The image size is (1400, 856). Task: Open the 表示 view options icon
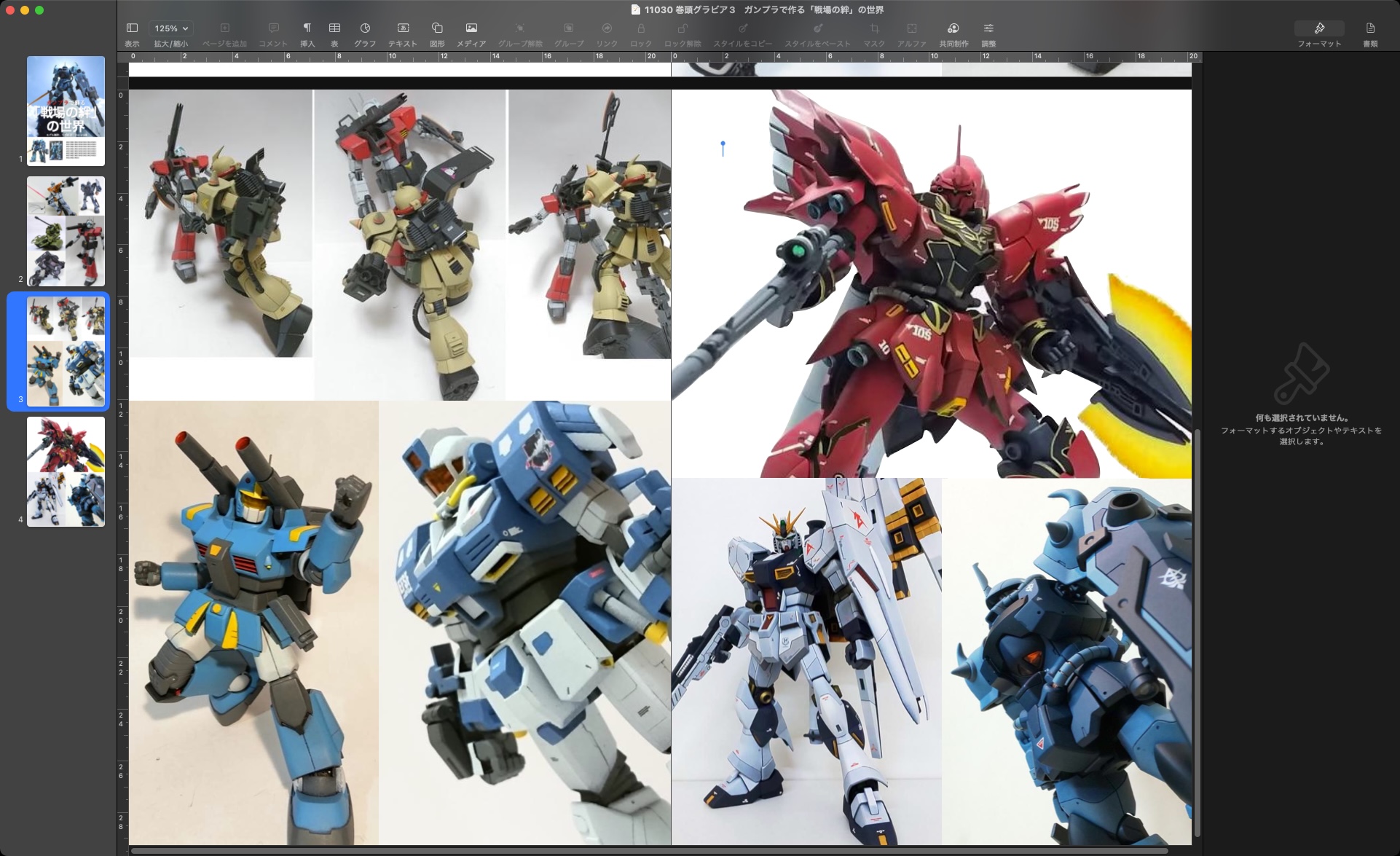point(132,28)
